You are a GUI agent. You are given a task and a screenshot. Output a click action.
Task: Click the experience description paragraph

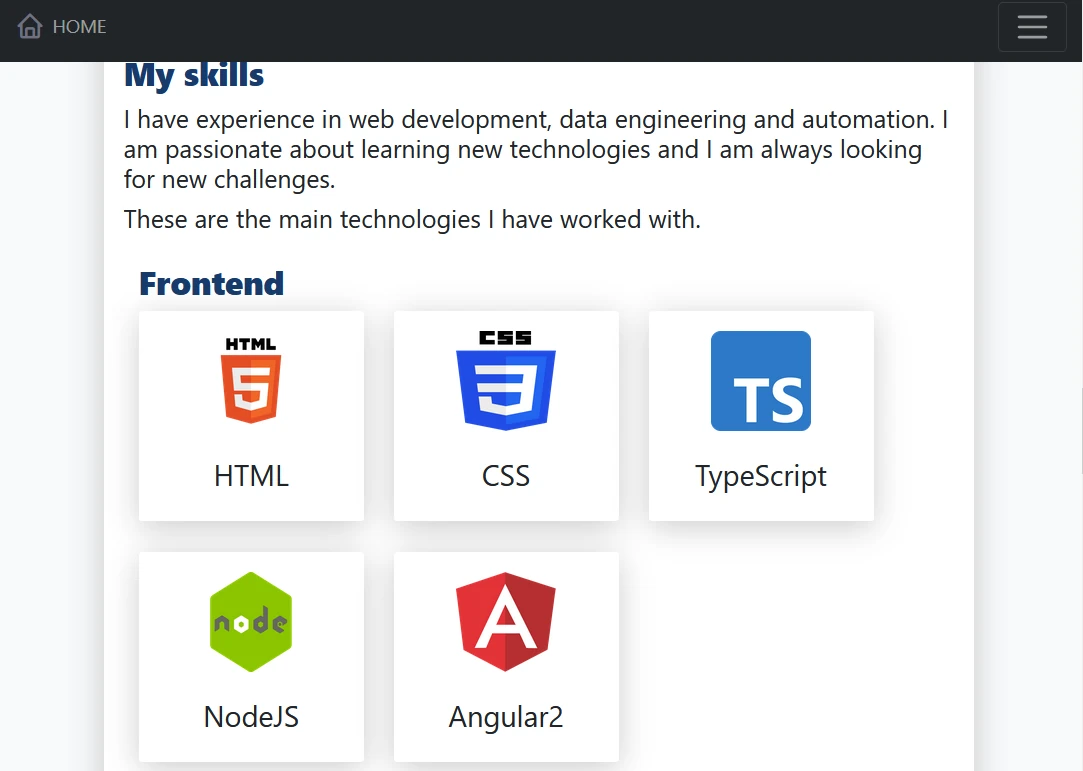pyautogui.click(x=535, y=149)
